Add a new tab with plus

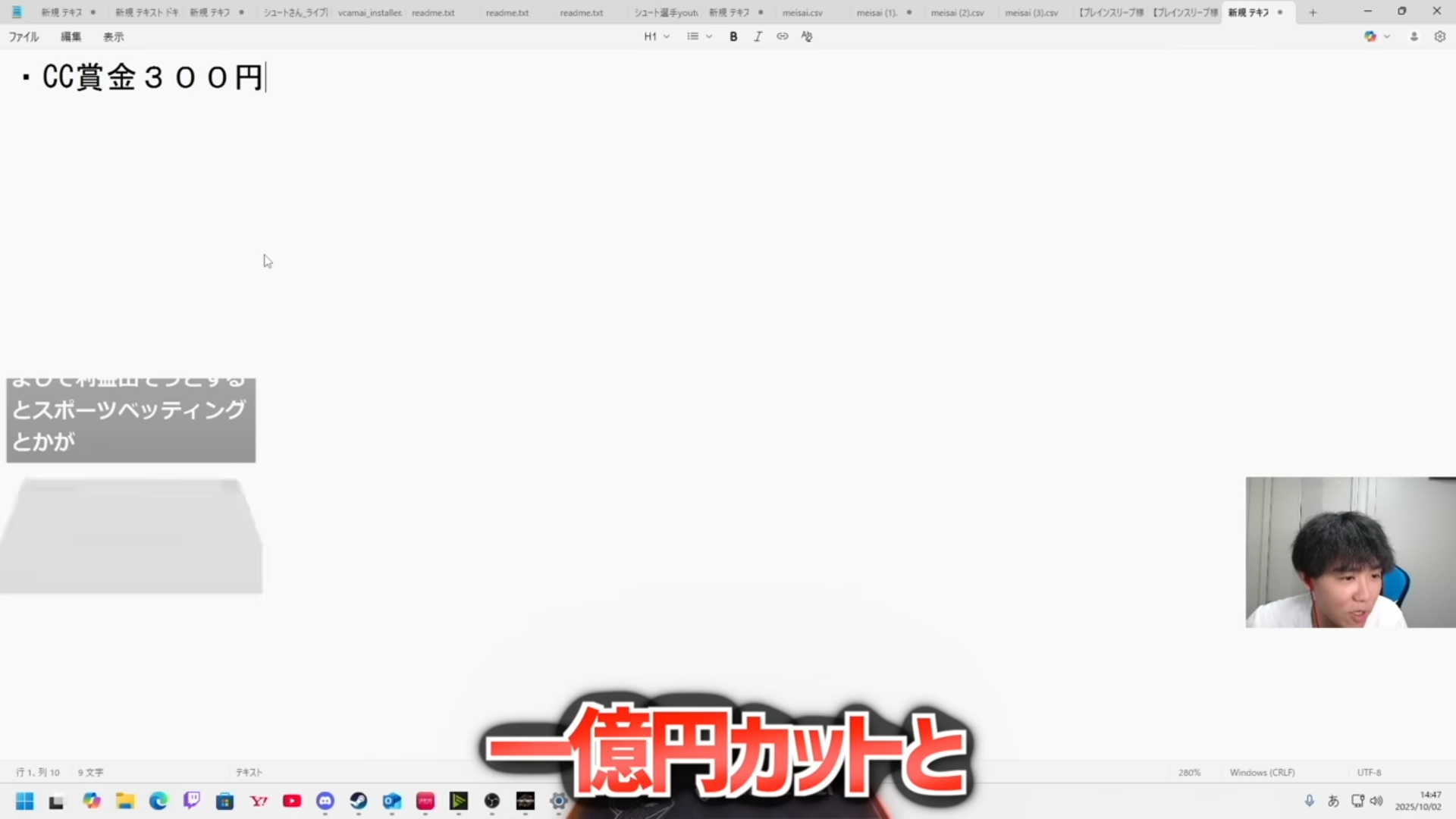(1313, 12)
